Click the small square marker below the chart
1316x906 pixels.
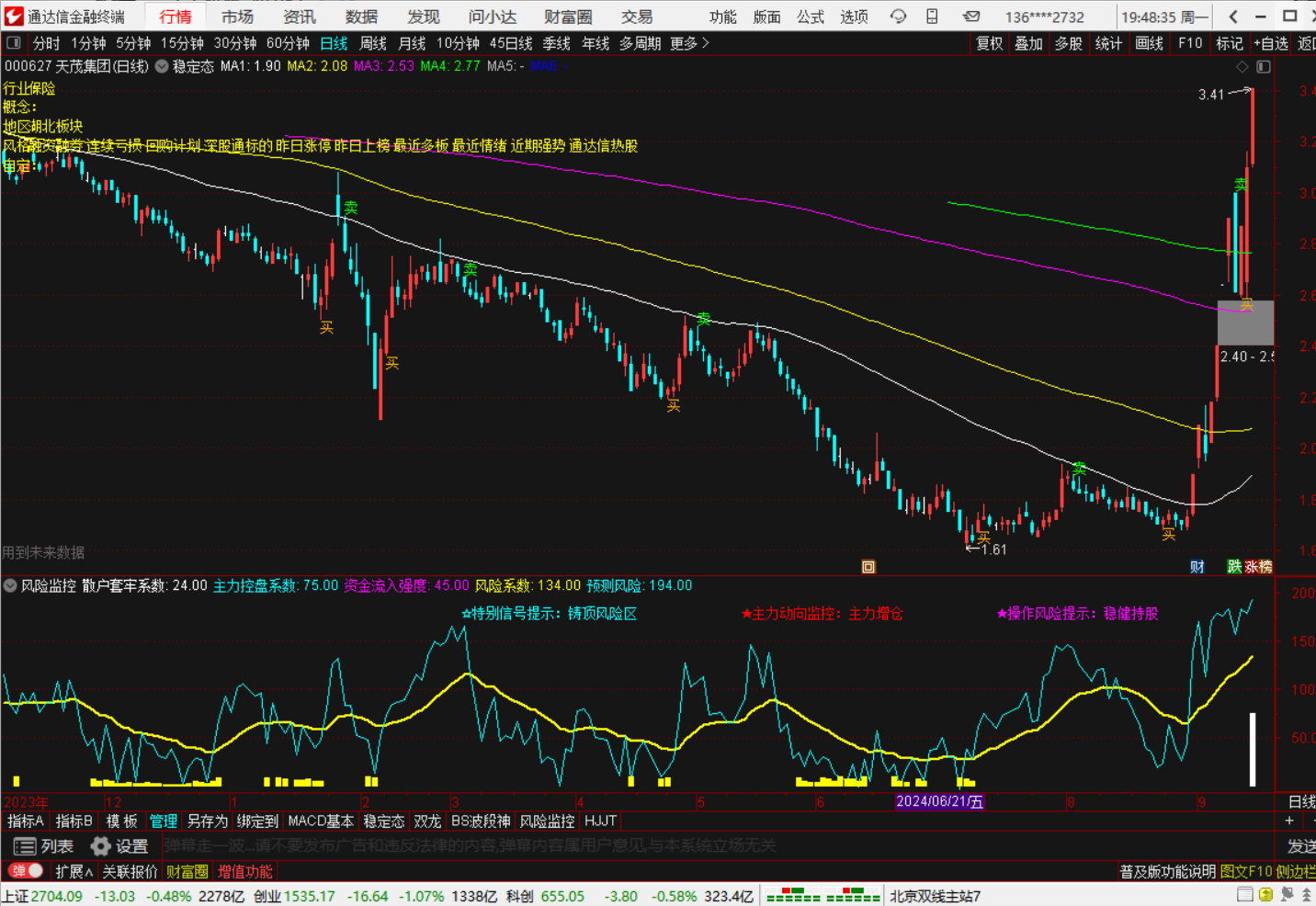pos(868,567)
